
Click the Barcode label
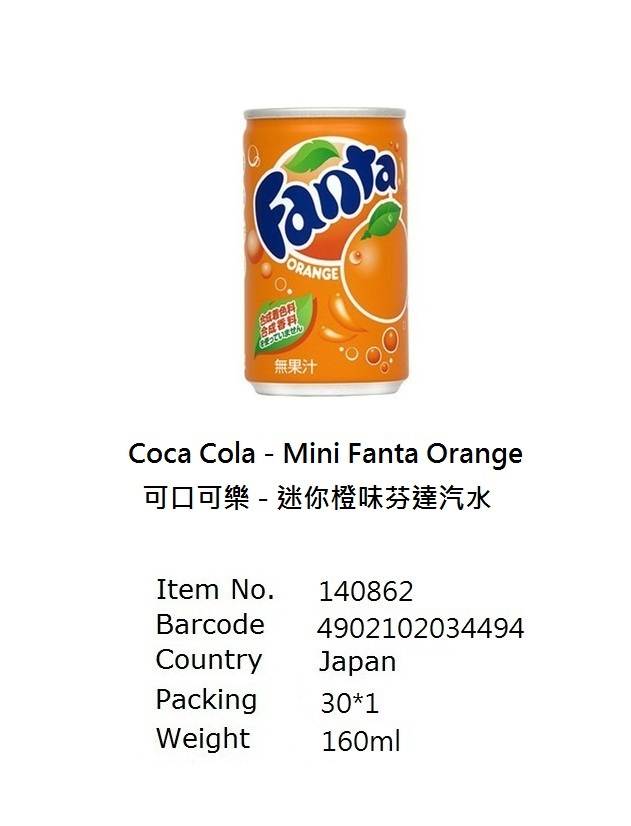[210, 625]
